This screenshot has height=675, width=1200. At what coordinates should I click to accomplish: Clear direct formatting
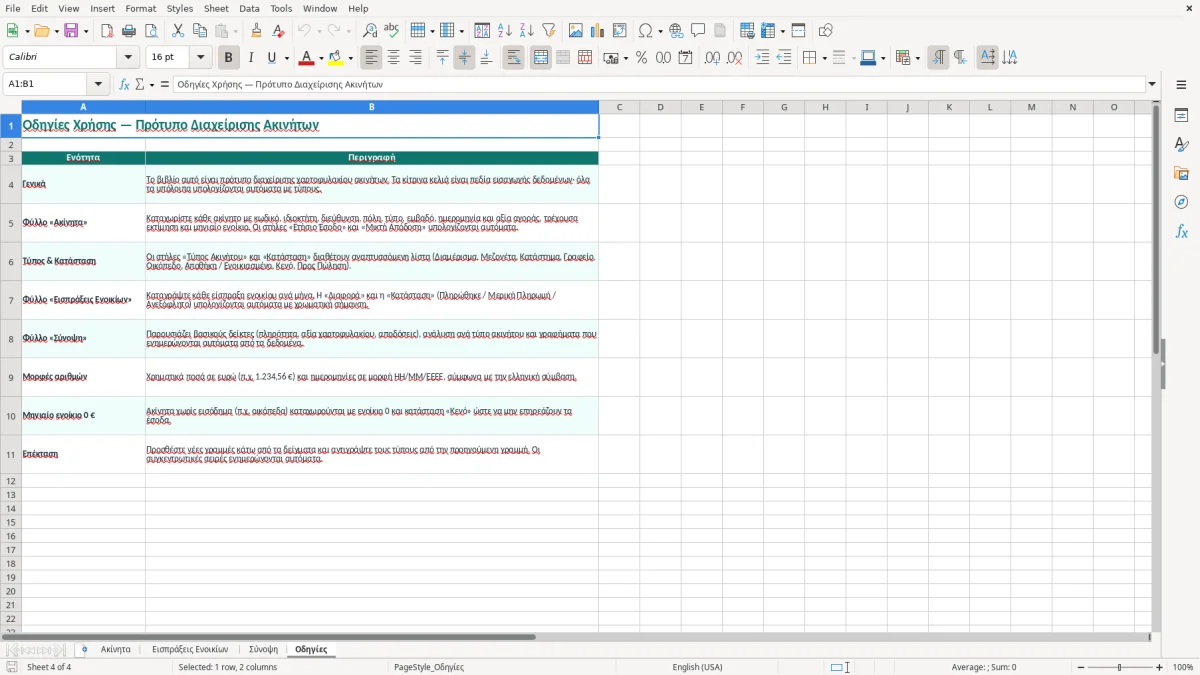click(279, 31)
